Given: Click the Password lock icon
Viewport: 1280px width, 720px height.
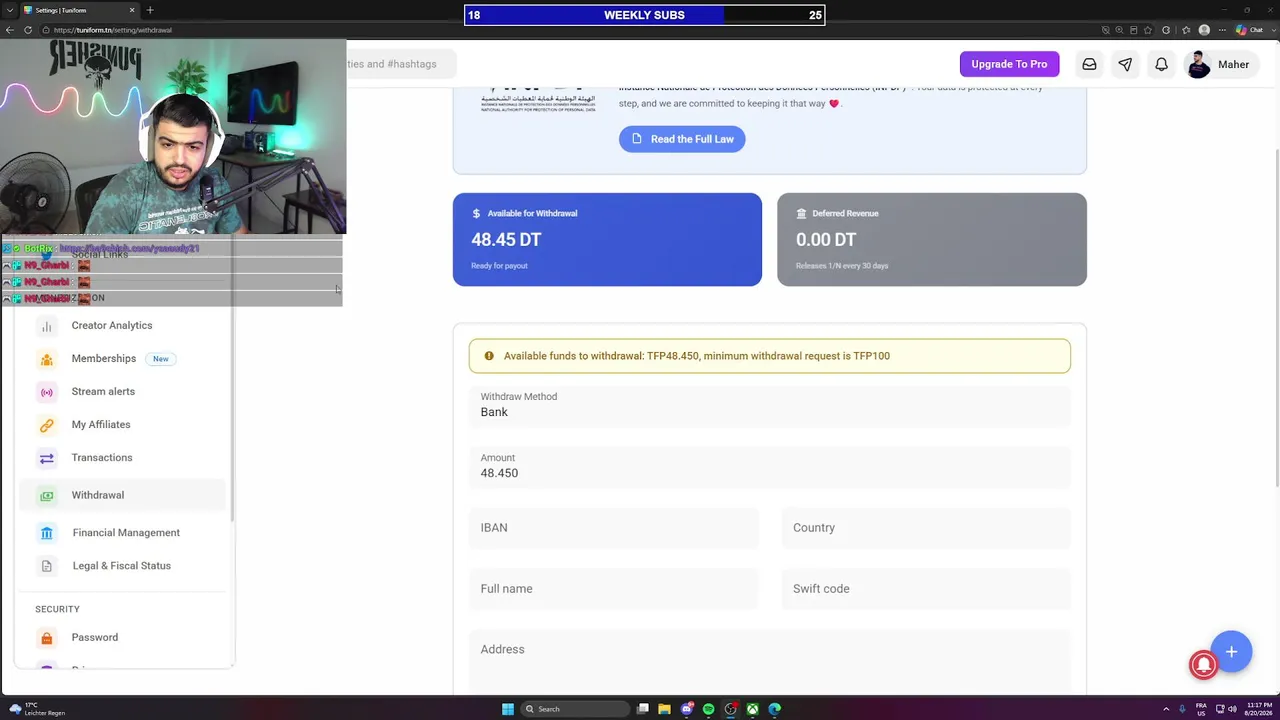Looking at the screenshot, I should coord(46,638).
